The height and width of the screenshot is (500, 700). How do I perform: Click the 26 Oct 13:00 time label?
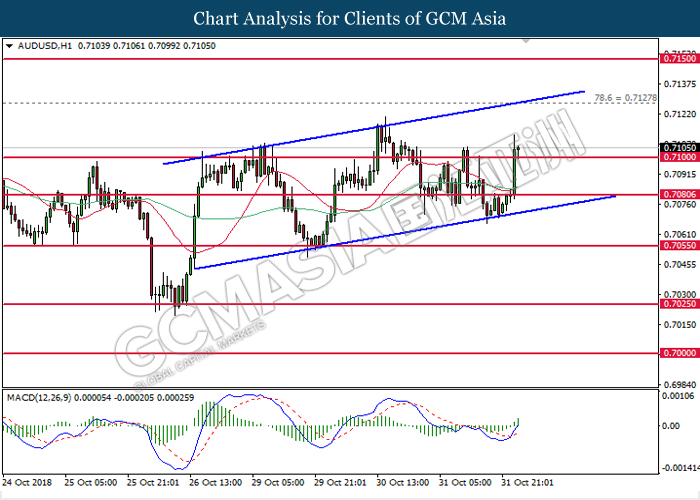(x=216, y=483)
